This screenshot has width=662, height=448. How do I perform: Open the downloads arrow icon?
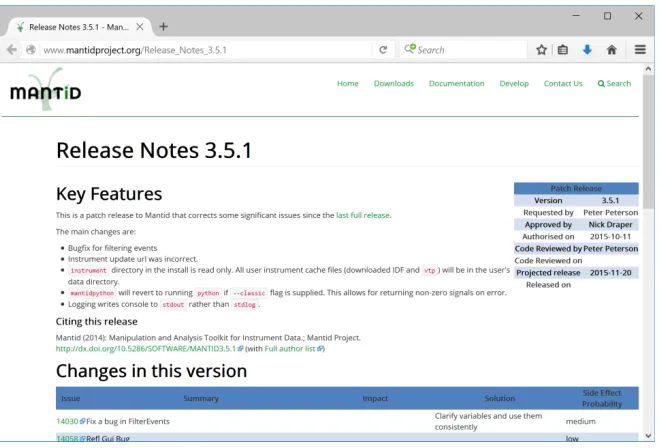point(587,50)
